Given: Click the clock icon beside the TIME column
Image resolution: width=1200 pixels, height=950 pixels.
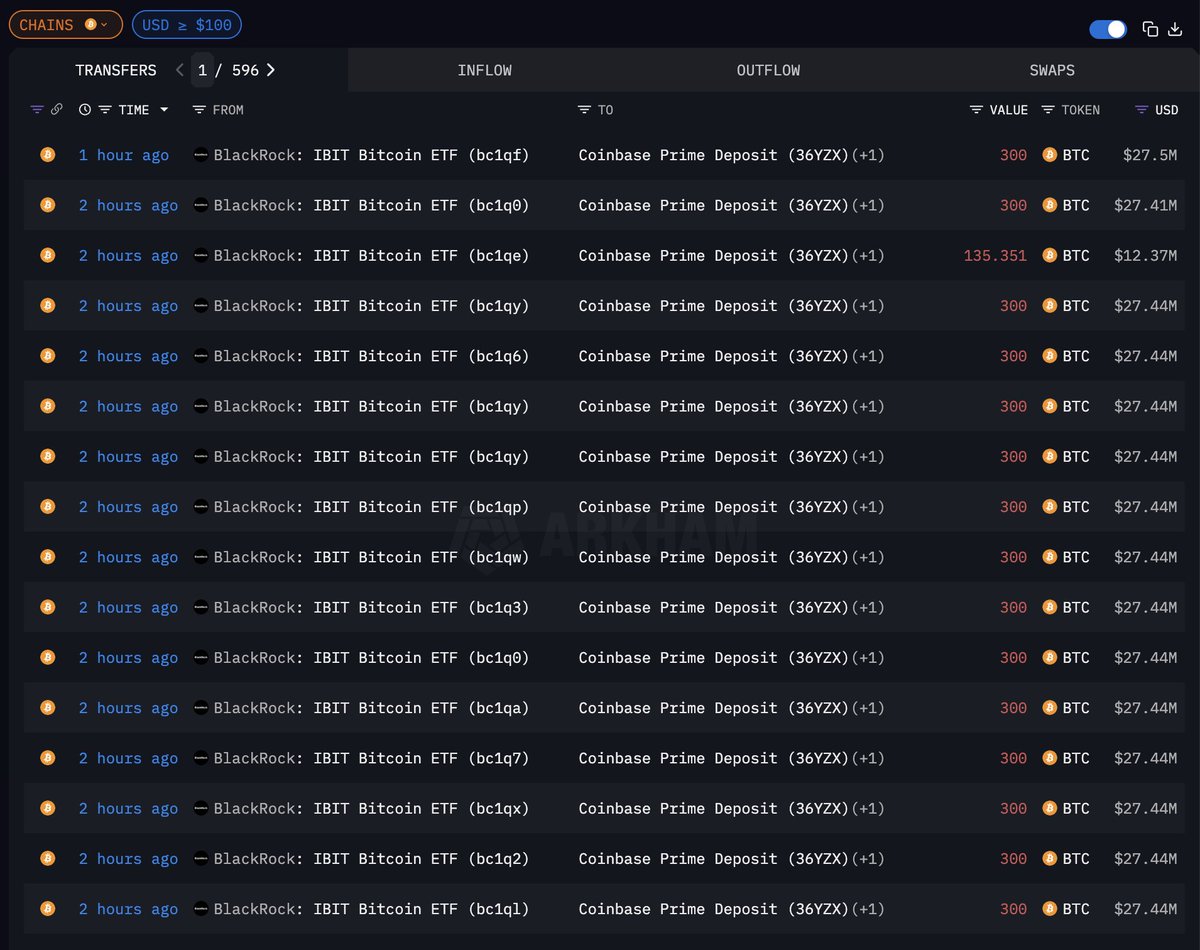Looking at the screenshot, I should coord(84,110).
